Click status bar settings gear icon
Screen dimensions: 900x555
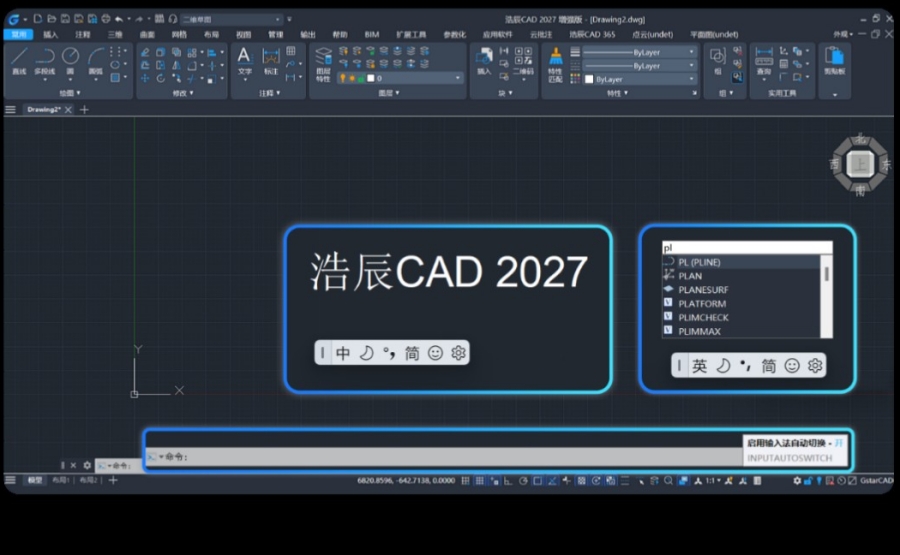point(797,480)
